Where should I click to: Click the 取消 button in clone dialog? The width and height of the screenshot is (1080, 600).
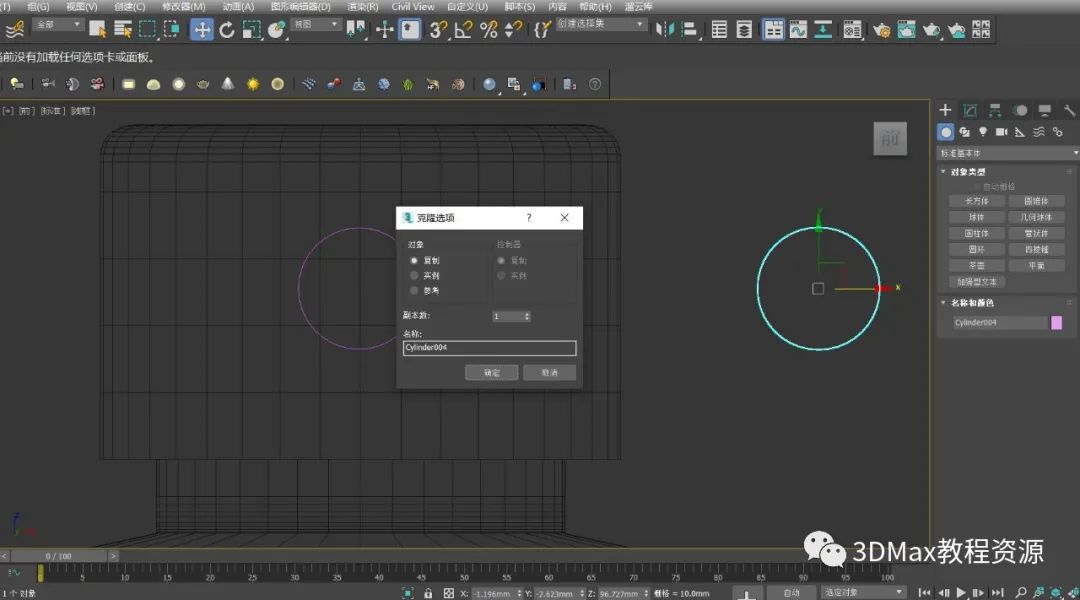(x=549, y=372)
